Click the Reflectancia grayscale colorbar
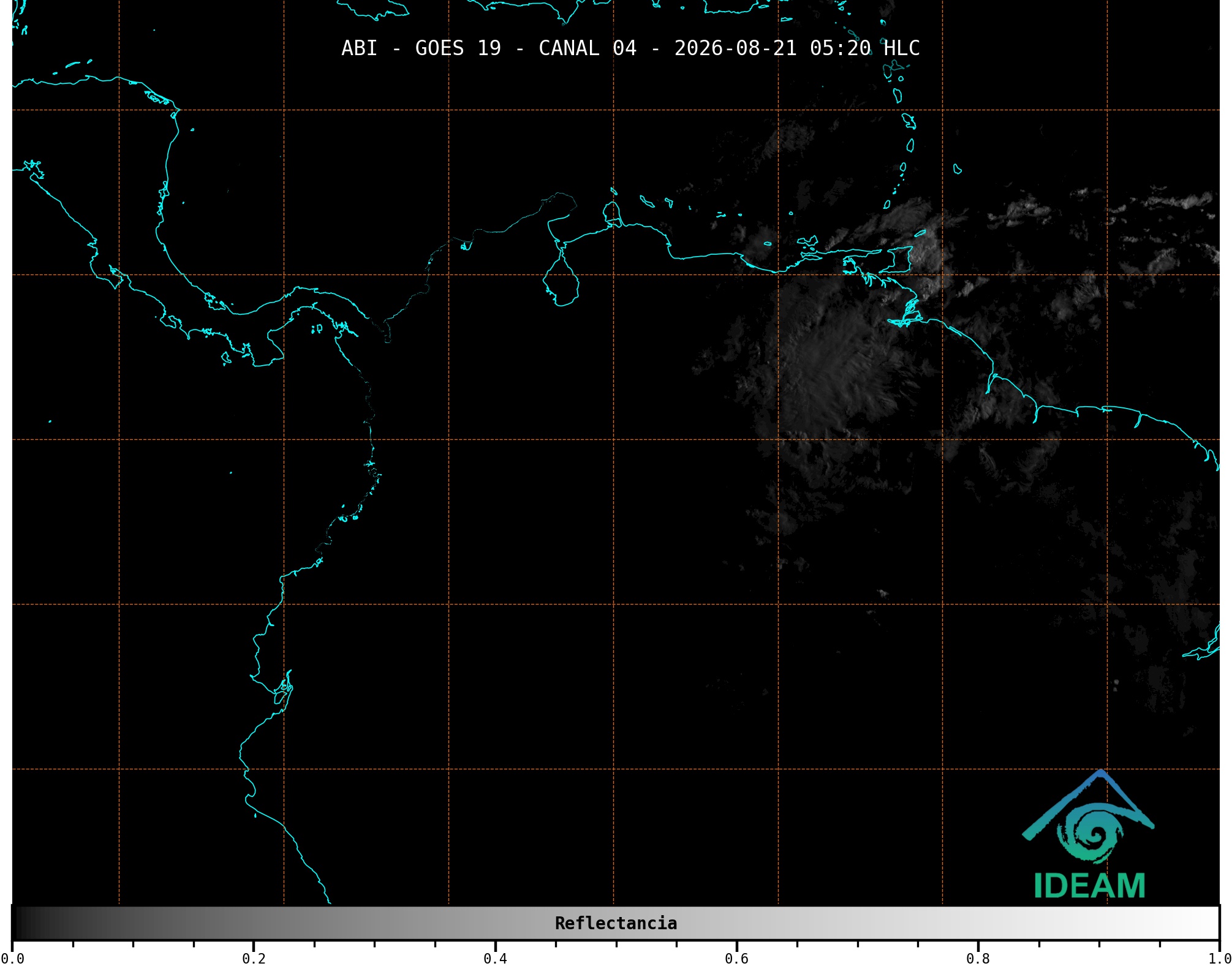This screenshot has width=1232, height=966. (616, 923)
